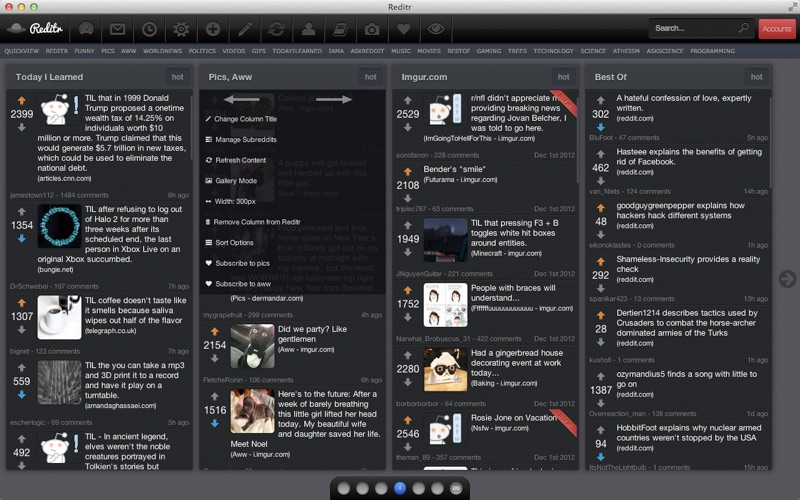The height and width of the screenshot is (500, 800).
Task: Select the sixth page dot
Action: pyautogui.click(x=437, y=488)
